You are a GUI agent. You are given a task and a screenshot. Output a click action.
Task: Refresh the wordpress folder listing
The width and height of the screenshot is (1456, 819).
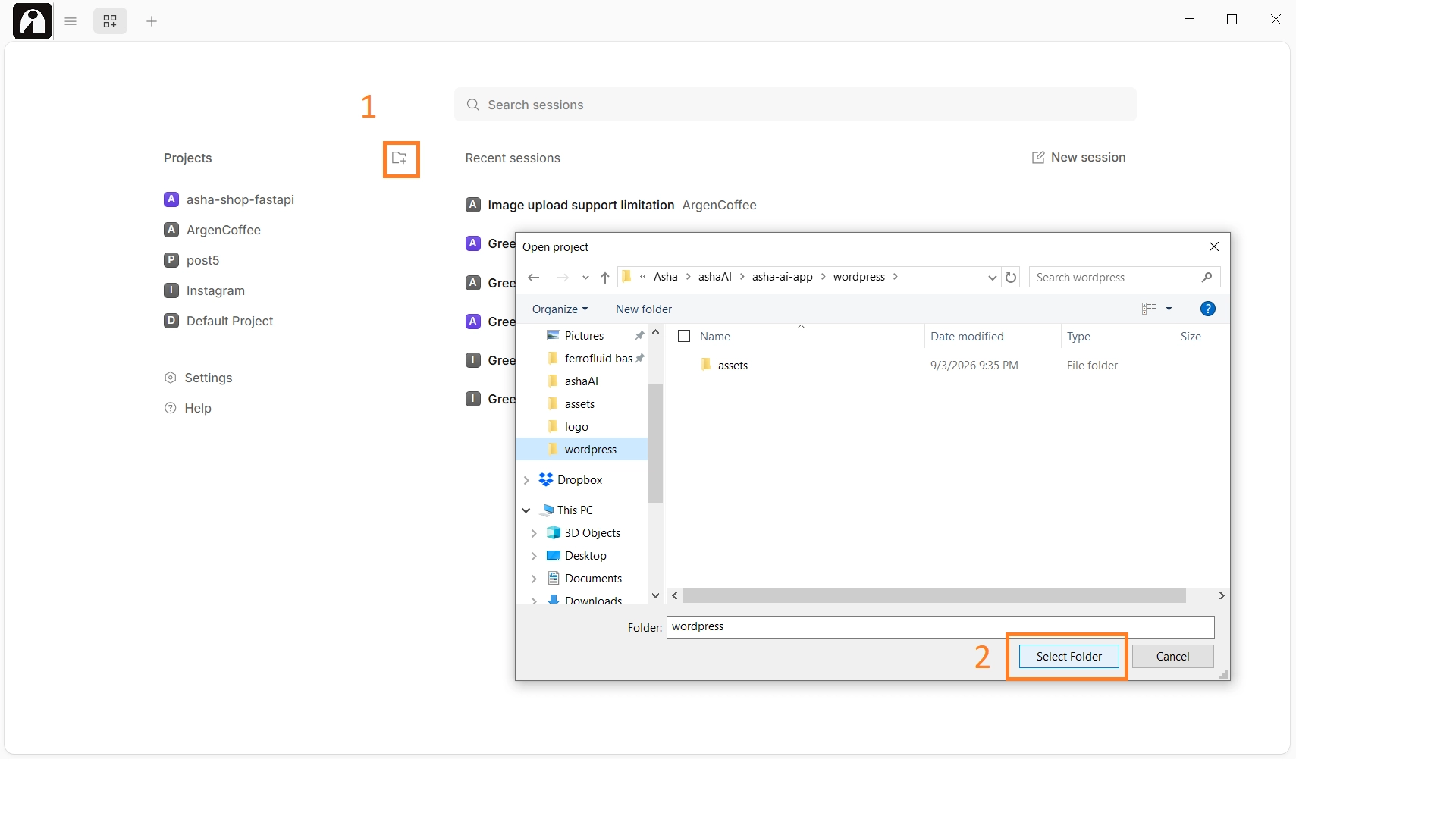click(x=1011, y=278)
